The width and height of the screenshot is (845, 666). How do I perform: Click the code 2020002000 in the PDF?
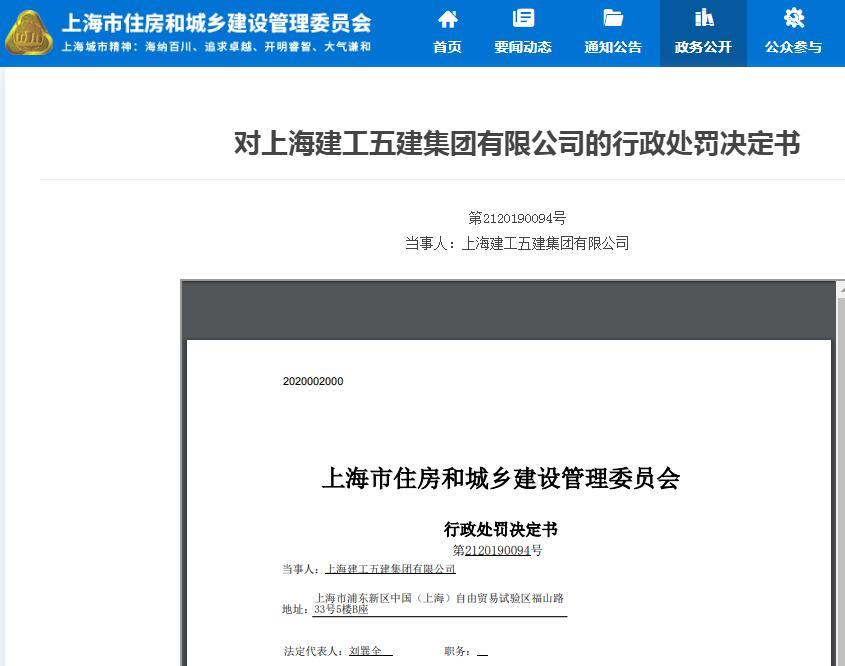tap(313, 381)
